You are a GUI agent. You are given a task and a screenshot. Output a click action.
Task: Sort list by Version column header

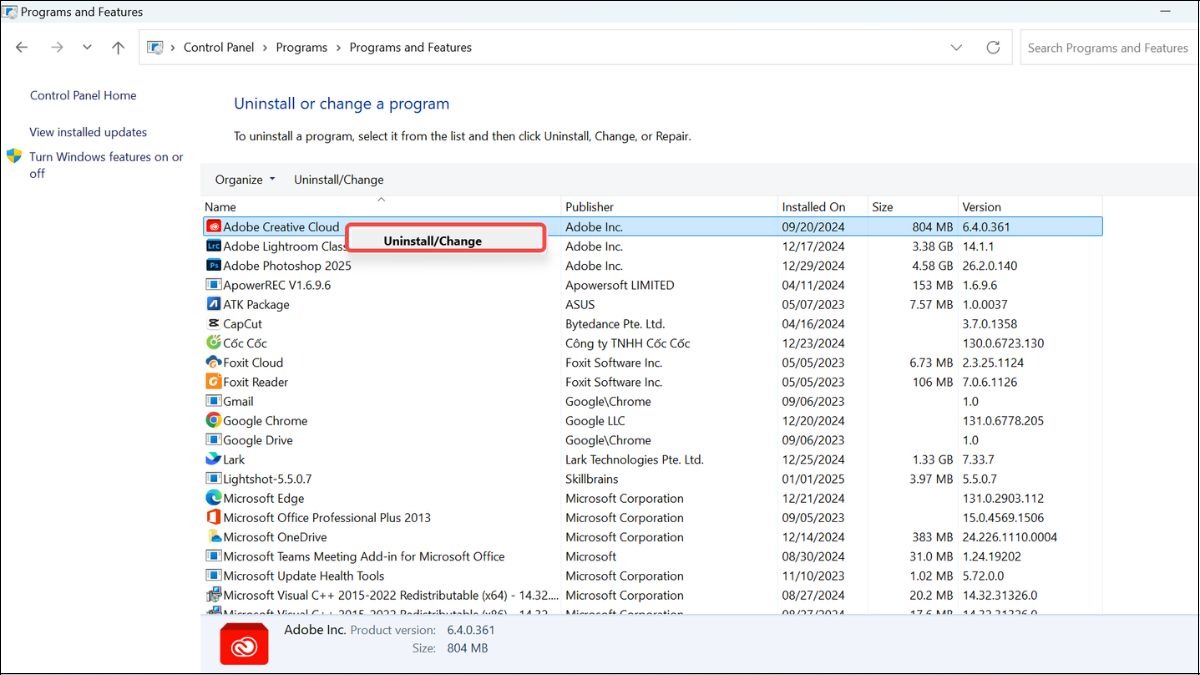(x=1030, y=207)
